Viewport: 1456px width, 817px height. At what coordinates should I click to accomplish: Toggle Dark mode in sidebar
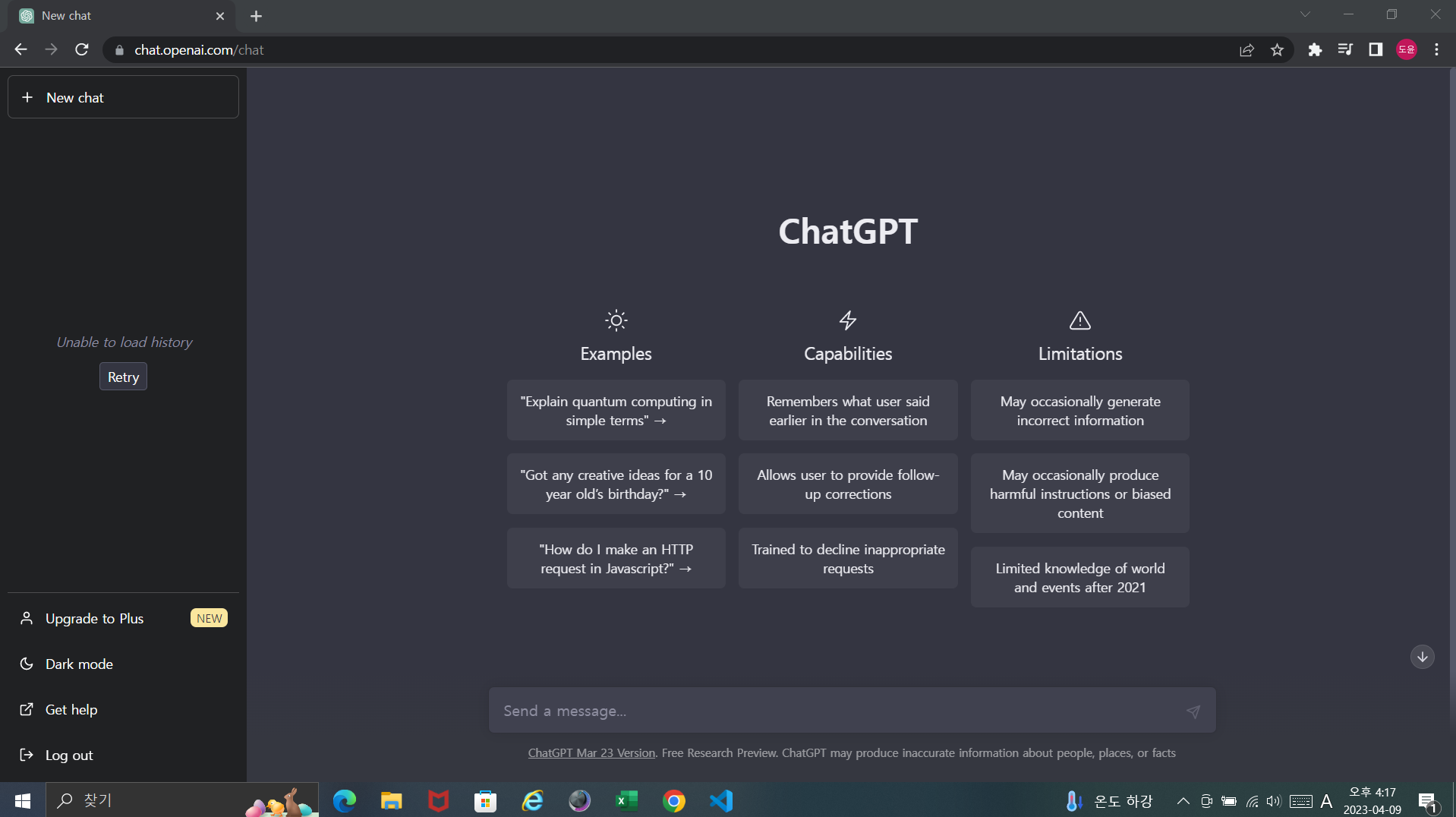[x=123, y=664]
